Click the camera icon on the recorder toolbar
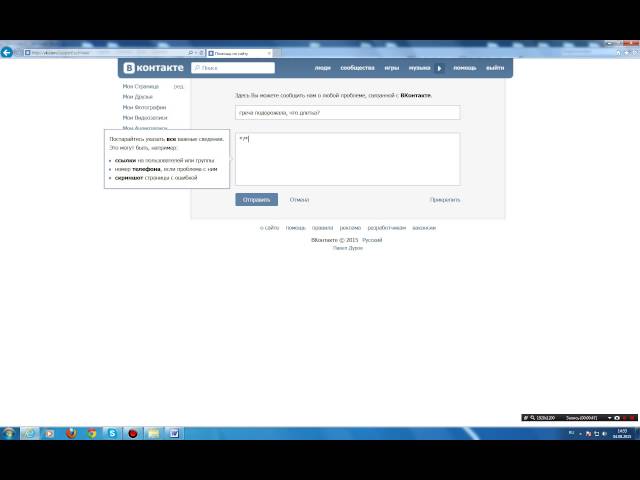Viewport: 640px width, 480px height. coord(617,418)
